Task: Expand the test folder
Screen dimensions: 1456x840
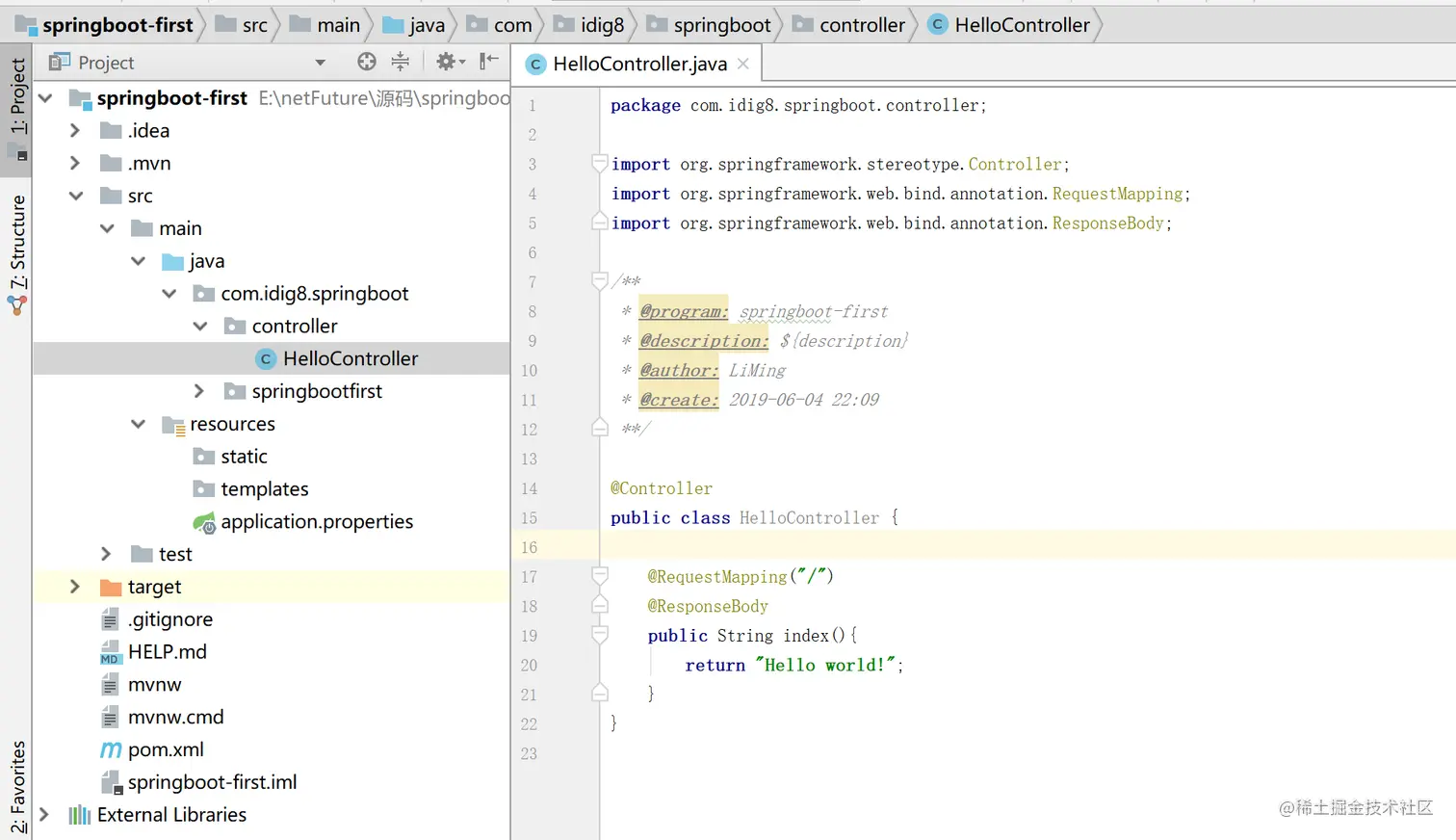Action: click(106, 554)
